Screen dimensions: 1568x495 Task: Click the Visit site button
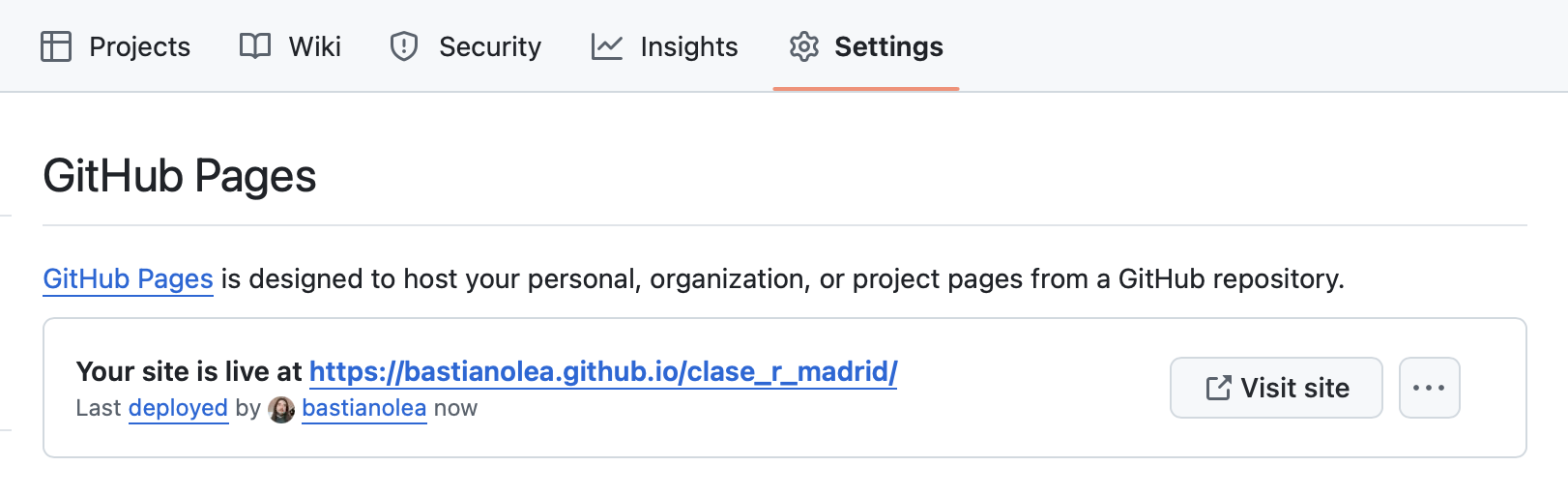1276,388
